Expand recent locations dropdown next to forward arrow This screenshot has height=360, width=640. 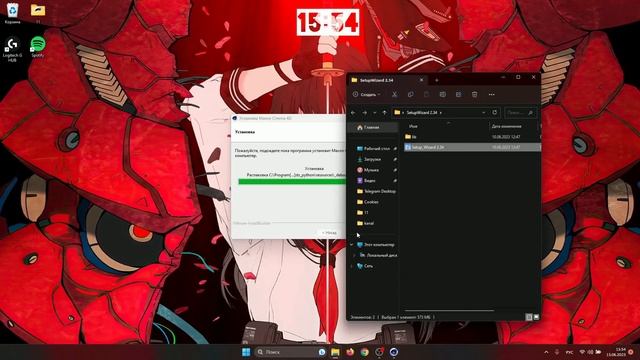pyautogui.click(x=375, y=113)
